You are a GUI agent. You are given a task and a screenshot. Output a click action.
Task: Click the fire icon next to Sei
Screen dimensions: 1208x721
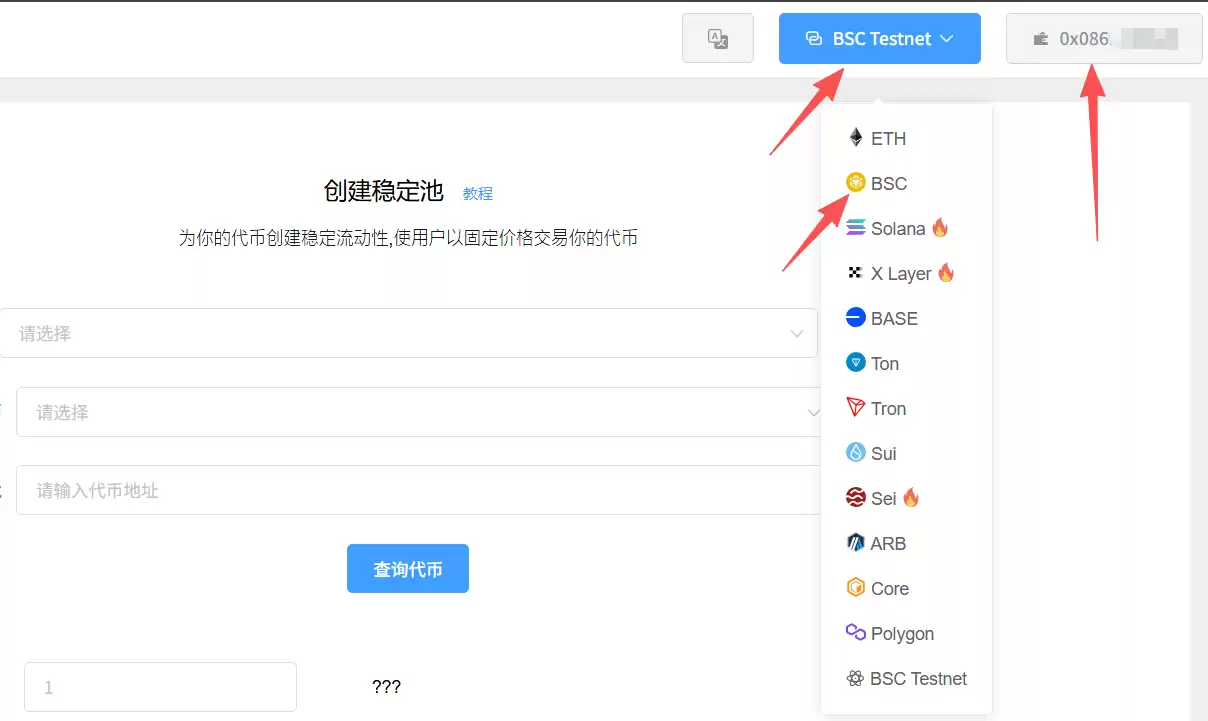(x=910, y=497)
